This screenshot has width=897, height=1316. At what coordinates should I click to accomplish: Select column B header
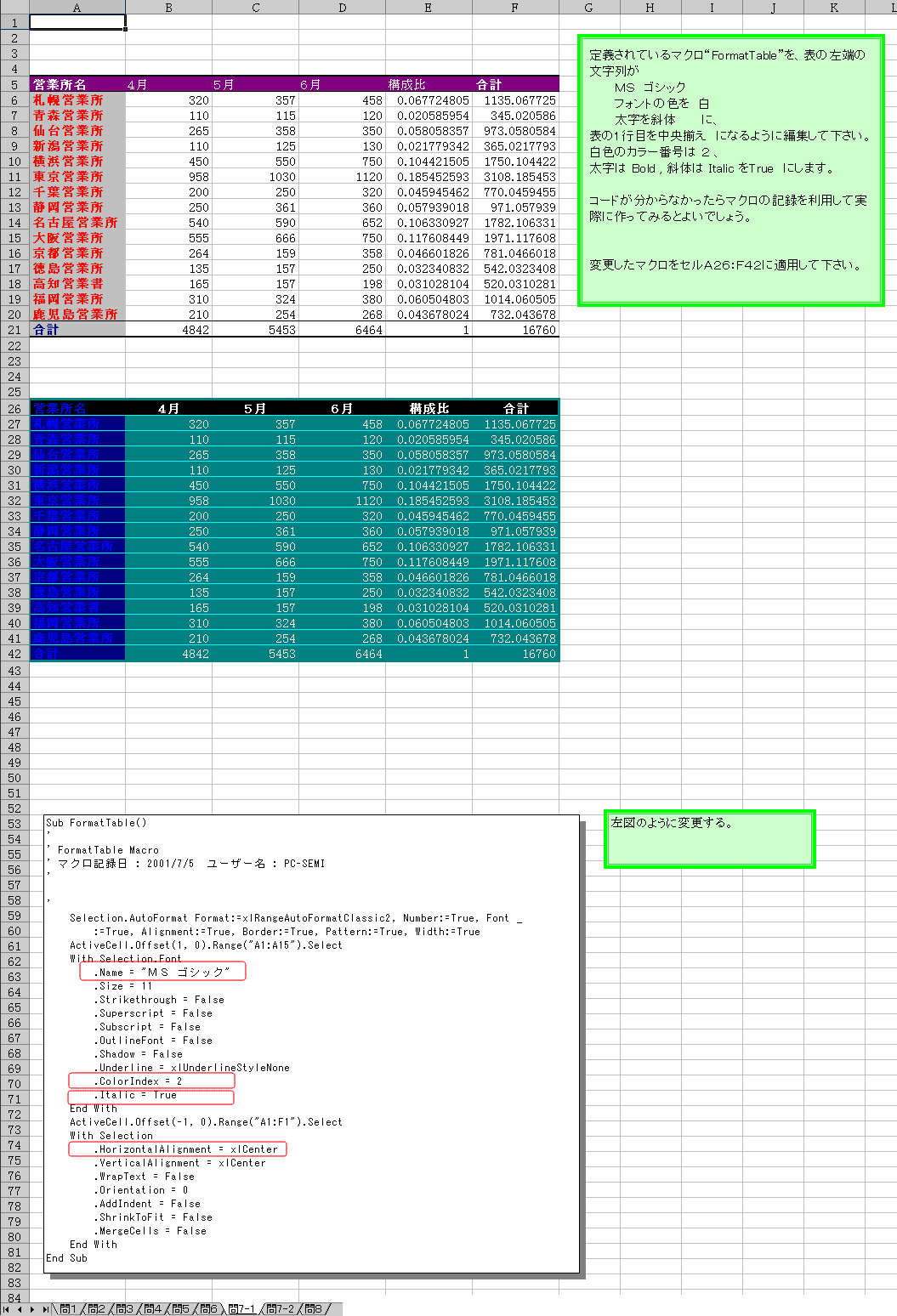coord(168,8)
